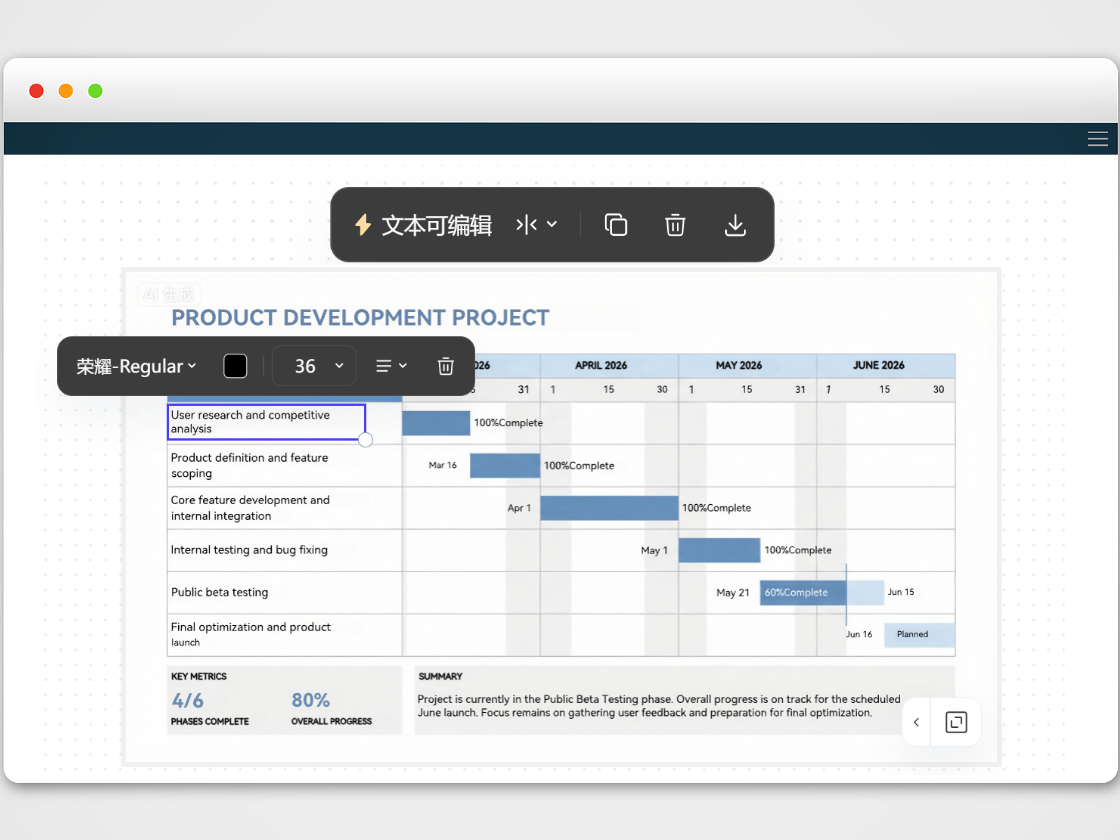Click the text box resize handle
The image size is (1120, 840).
point(365,440)
